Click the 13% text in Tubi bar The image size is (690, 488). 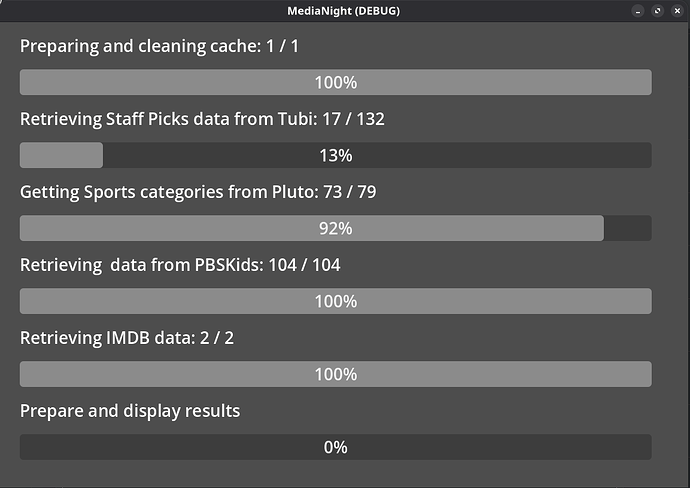pyautogui.click(x=335, y=155)
